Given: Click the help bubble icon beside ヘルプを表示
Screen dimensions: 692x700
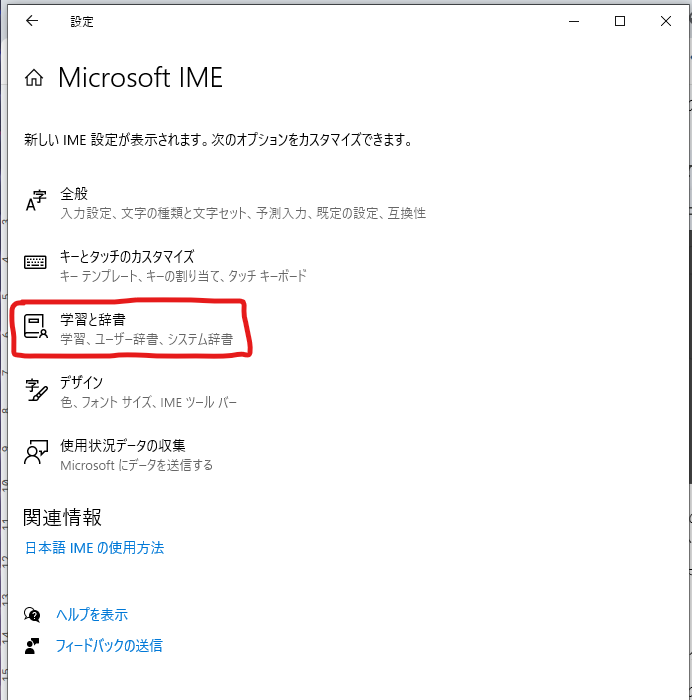Looking at the screenshot, I should 33,614.
